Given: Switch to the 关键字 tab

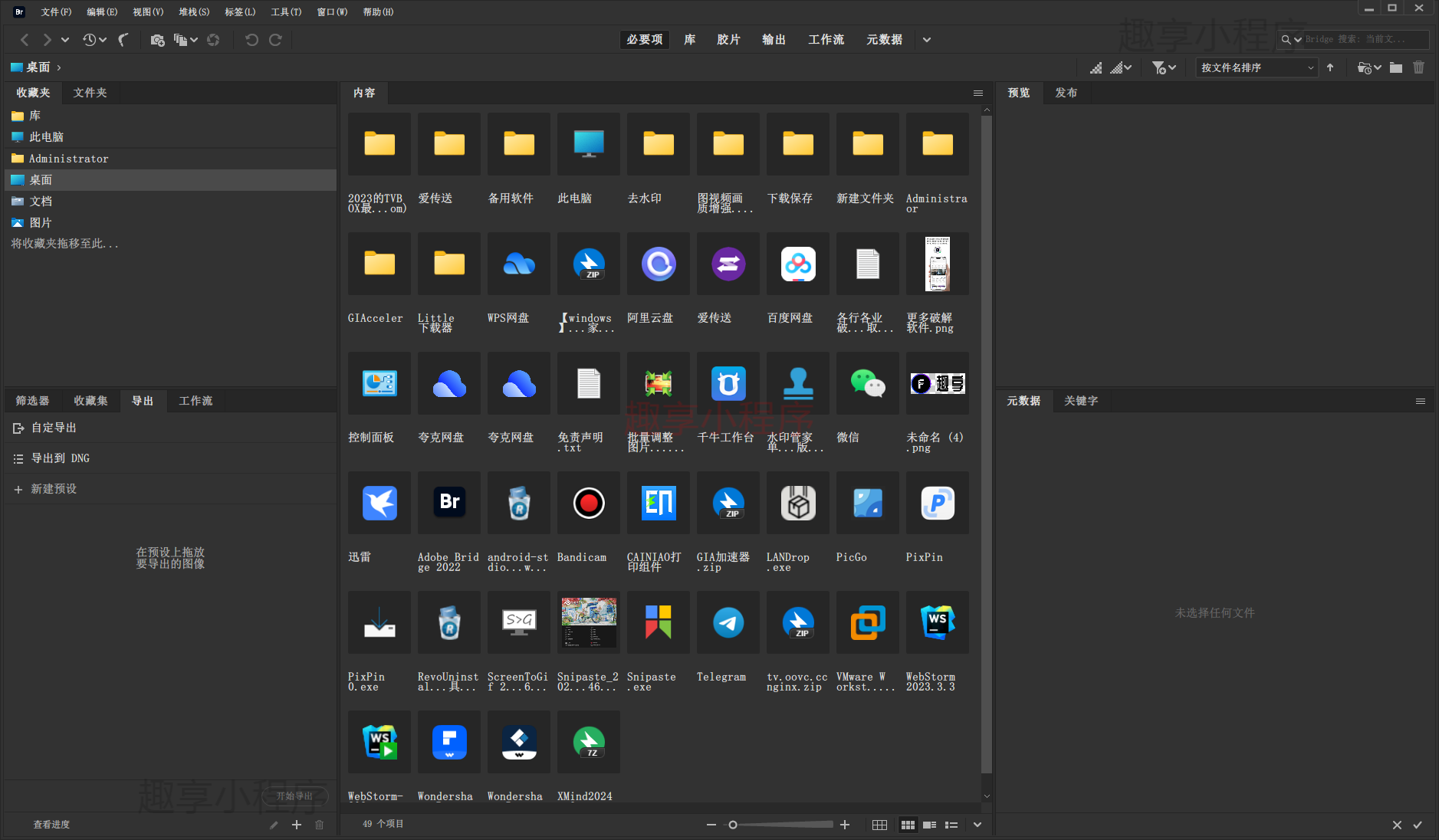Looking at the screenshot, I should pyautogui.click(x=1081, y=401).
